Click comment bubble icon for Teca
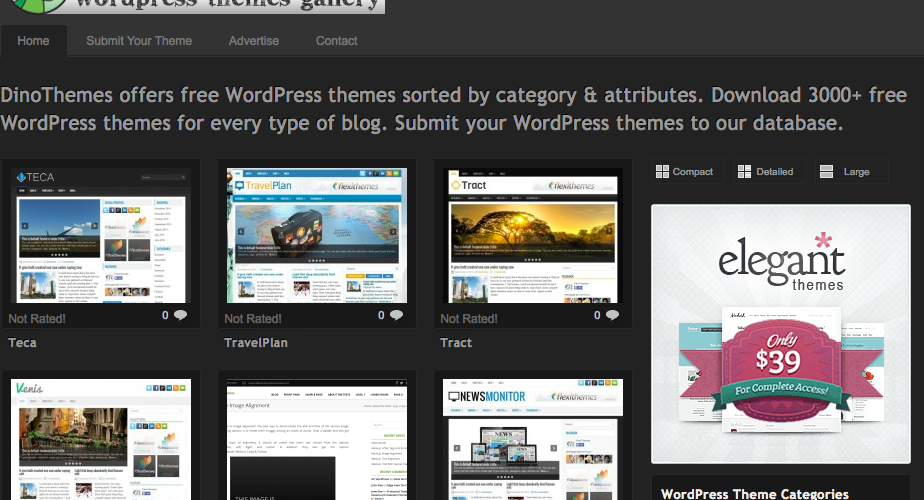The width and height of the screenshot is (924, 500). [x=180, y=315]
